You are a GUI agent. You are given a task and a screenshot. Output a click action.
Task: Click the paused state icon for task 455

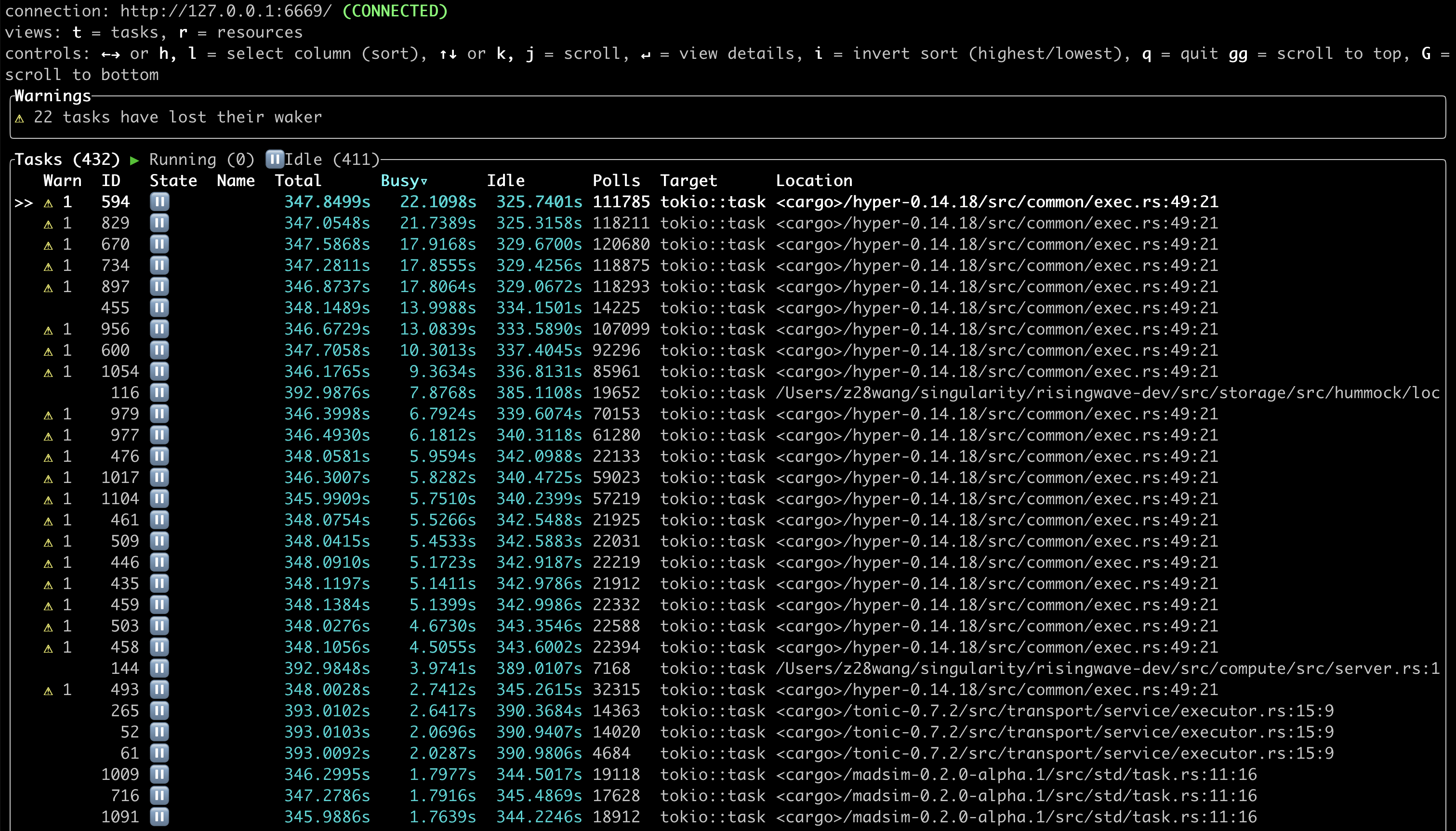point(159,308)
